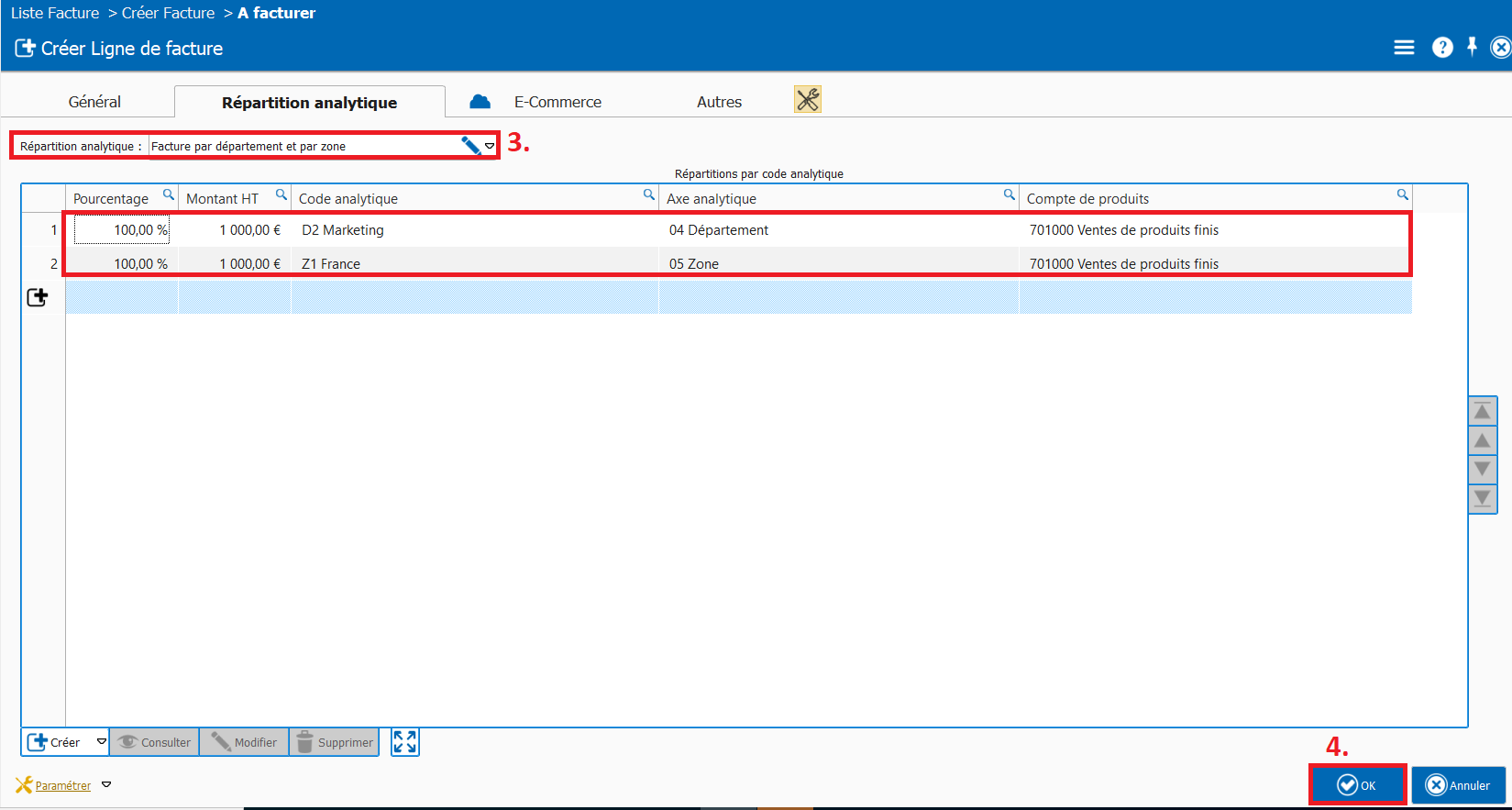Add new row with the plus icon
This screenshot has height=810, width=1512.
[x=38, y=297]
